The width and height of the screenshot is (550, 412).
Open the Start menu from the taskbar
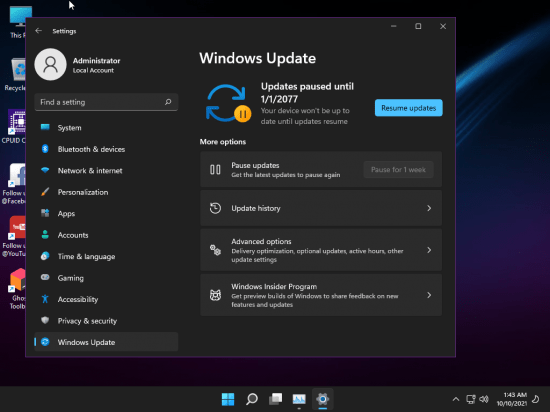(x=228, y=399)
